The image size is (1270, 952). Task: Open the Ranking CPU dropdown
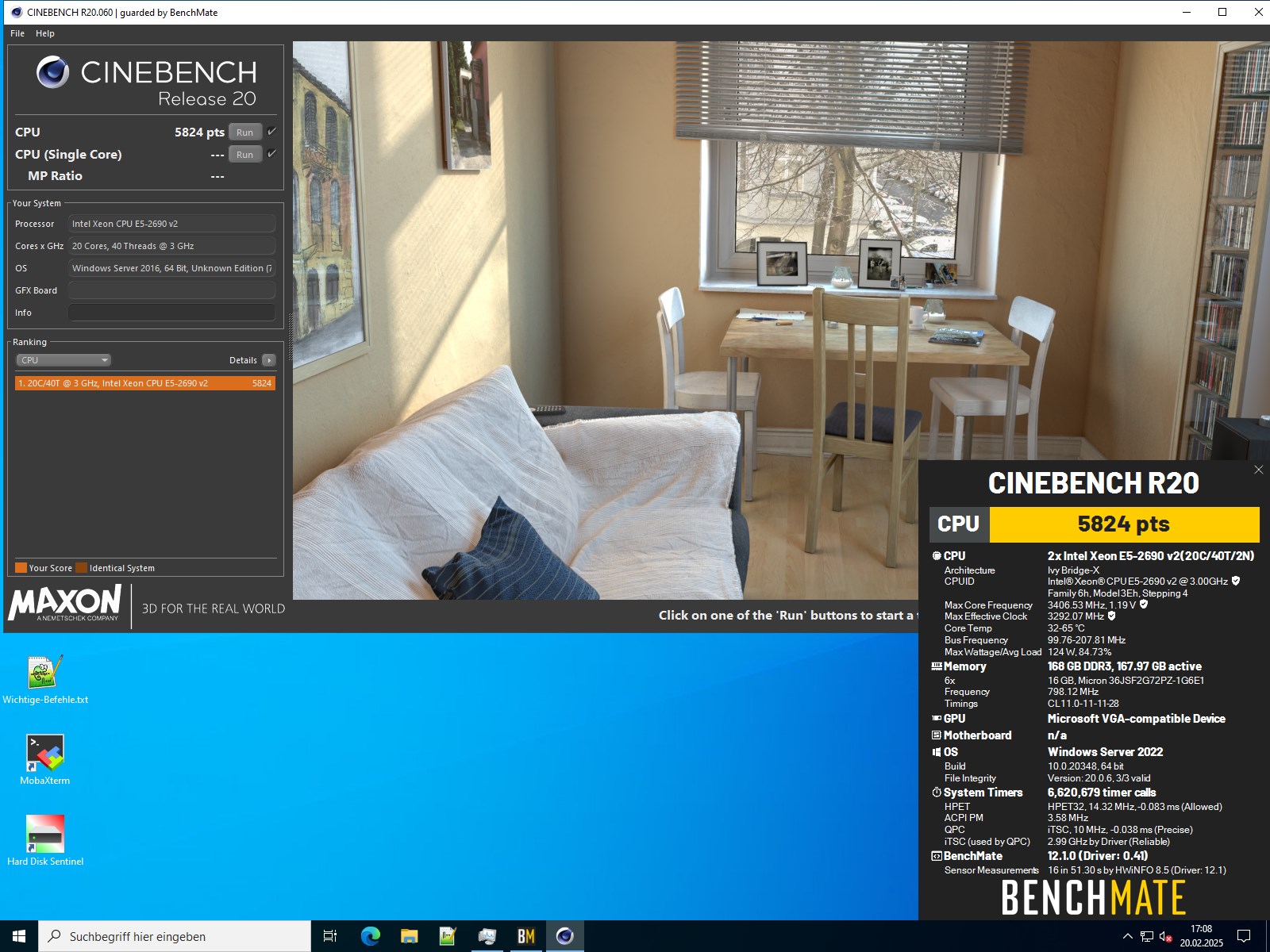[63, 360]
